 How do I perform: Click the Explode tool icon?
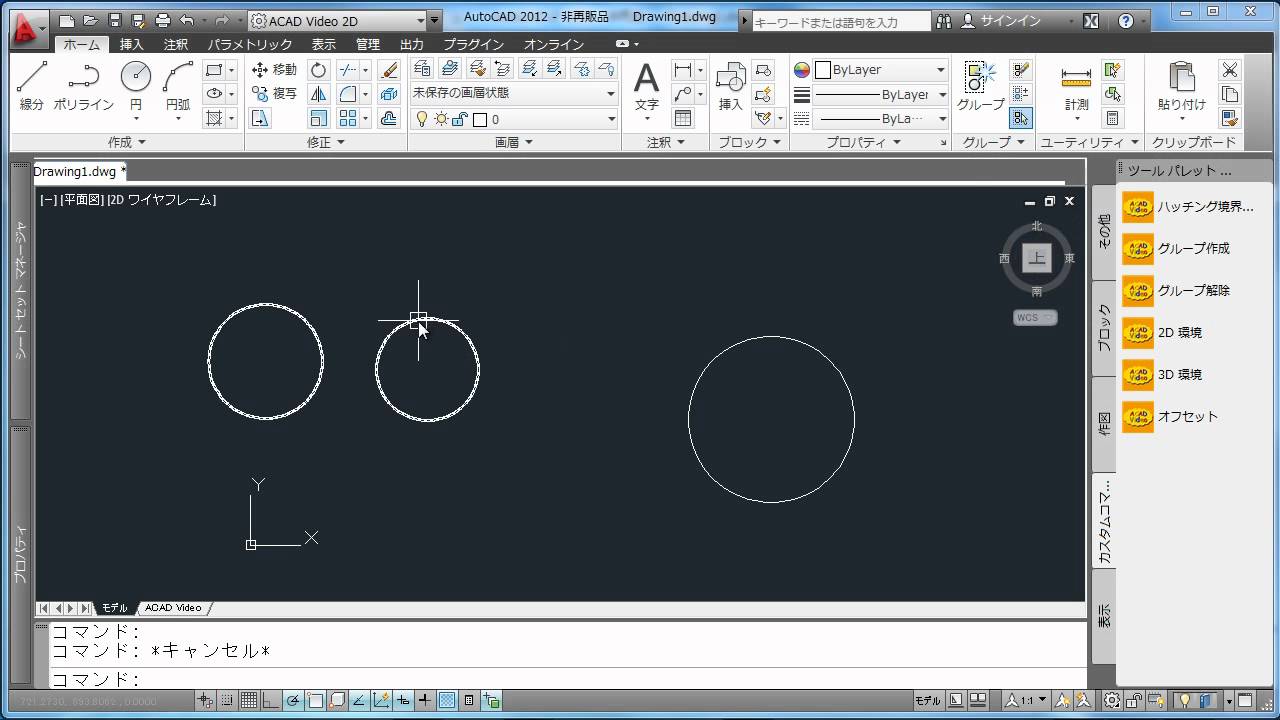390,94
